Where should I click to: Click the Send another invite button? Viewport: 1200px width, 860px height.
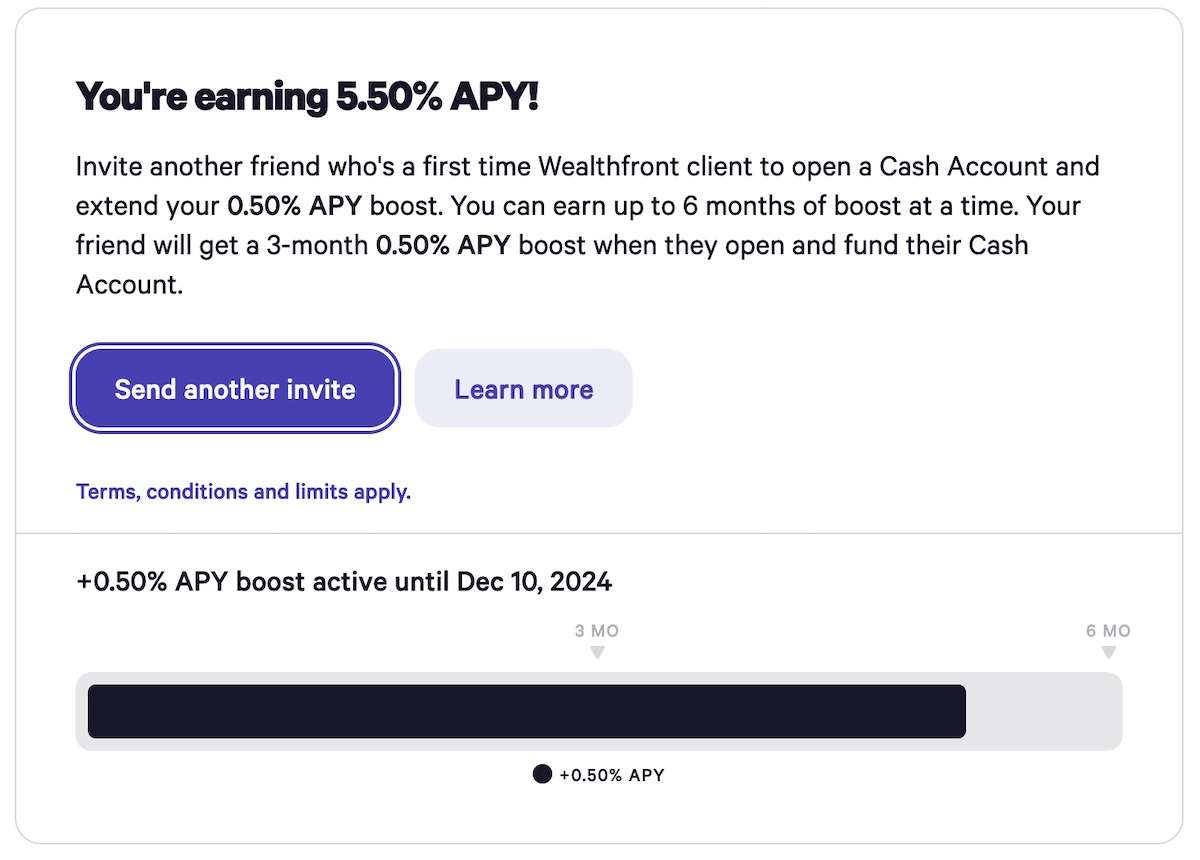235,389
